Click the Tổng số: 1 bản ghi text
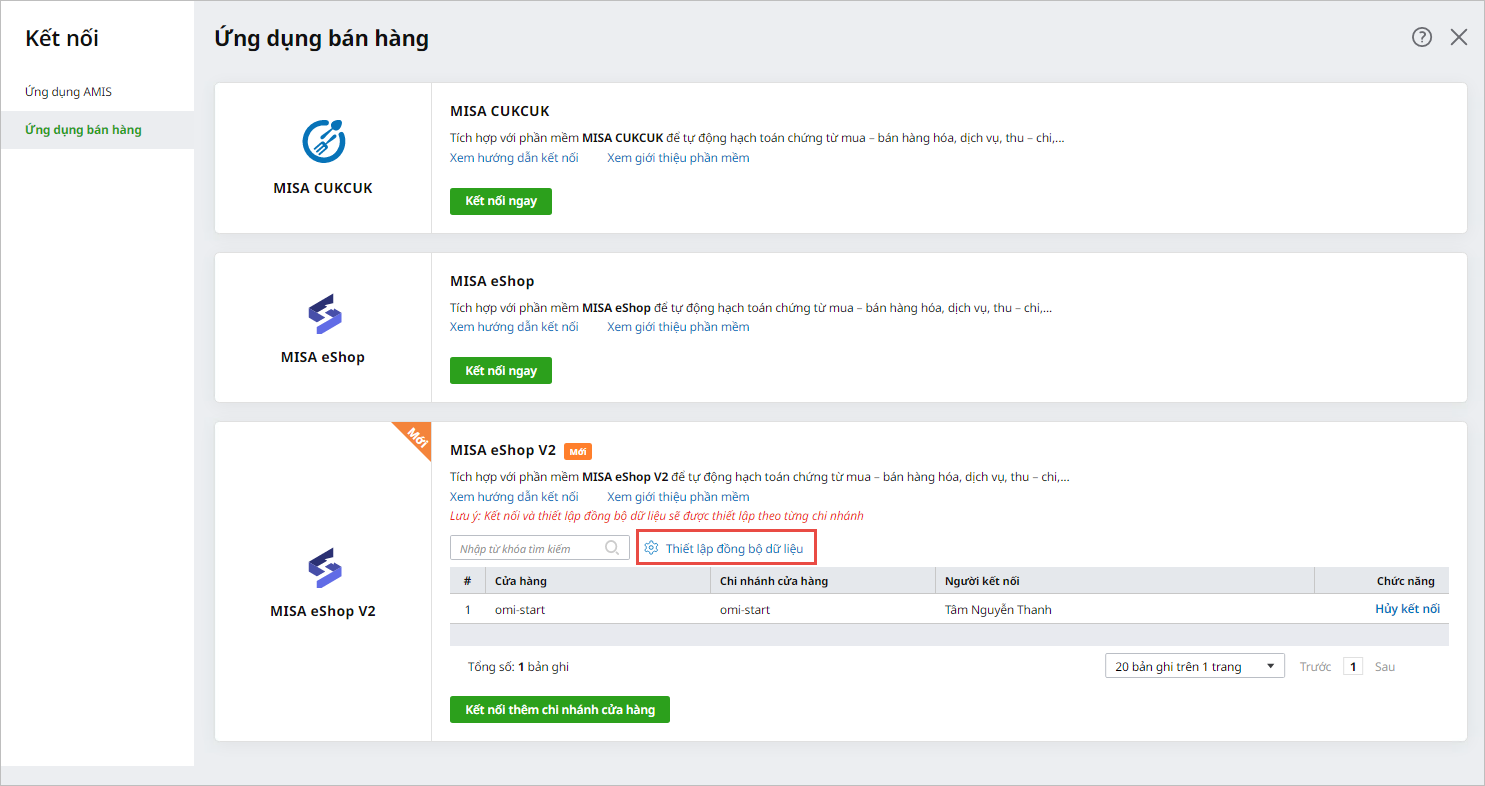1485x786 pixels. (x=518, y=667)
